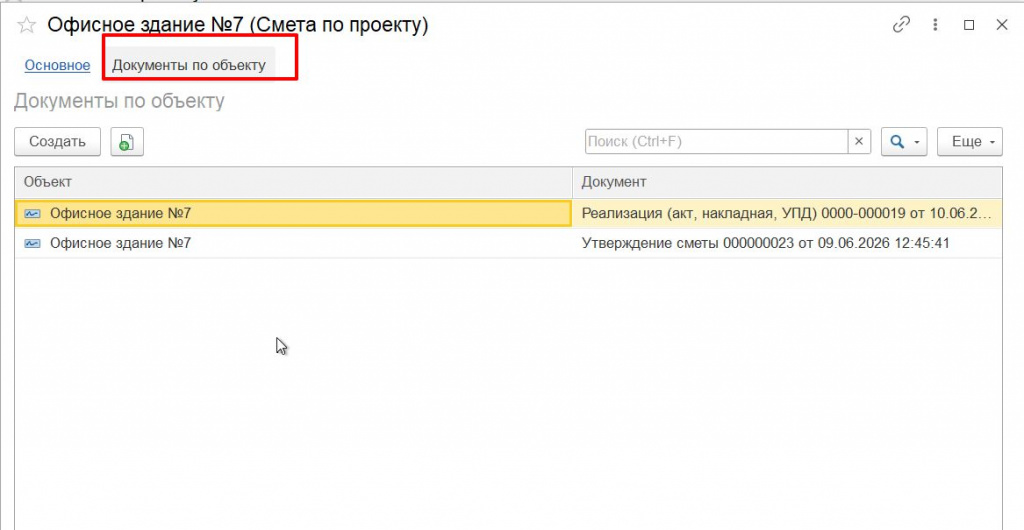Click record icon in Утверждение сметы row

click(33, 243)
